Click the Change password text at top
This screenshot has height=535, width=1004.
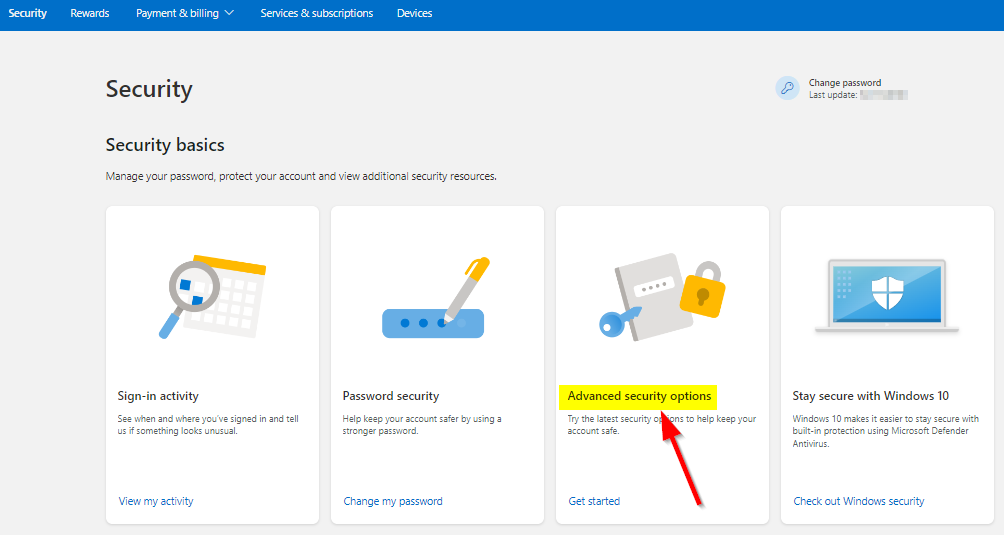click(x=845, y=83)
